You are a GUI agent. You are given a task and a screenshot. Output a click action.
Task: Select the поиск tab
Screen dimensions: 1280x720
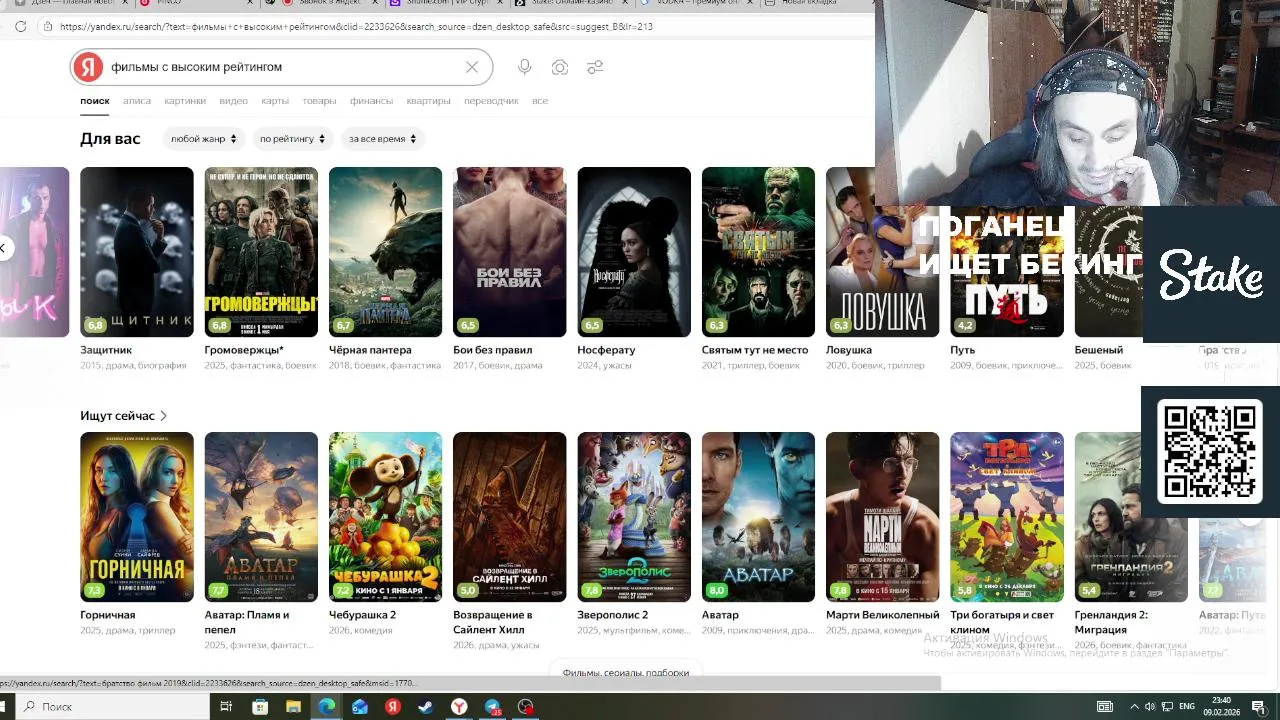pyautogui.click(x=95, y=101)
